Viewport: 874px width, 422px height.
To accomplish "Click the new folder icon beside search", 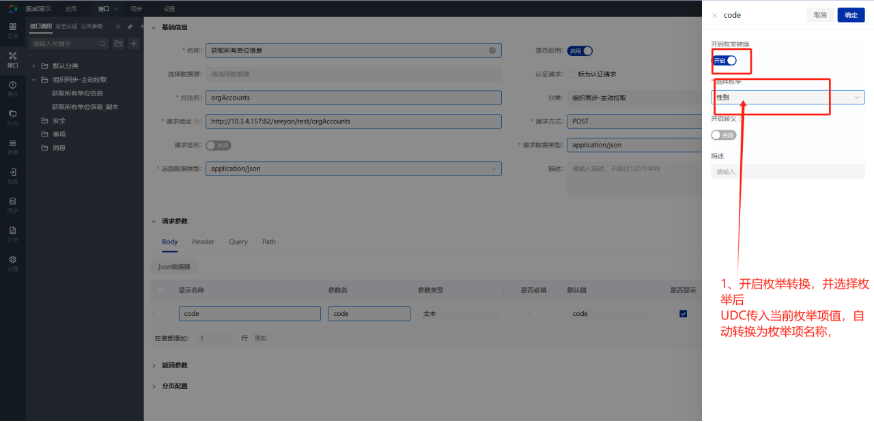I will 119,44.
